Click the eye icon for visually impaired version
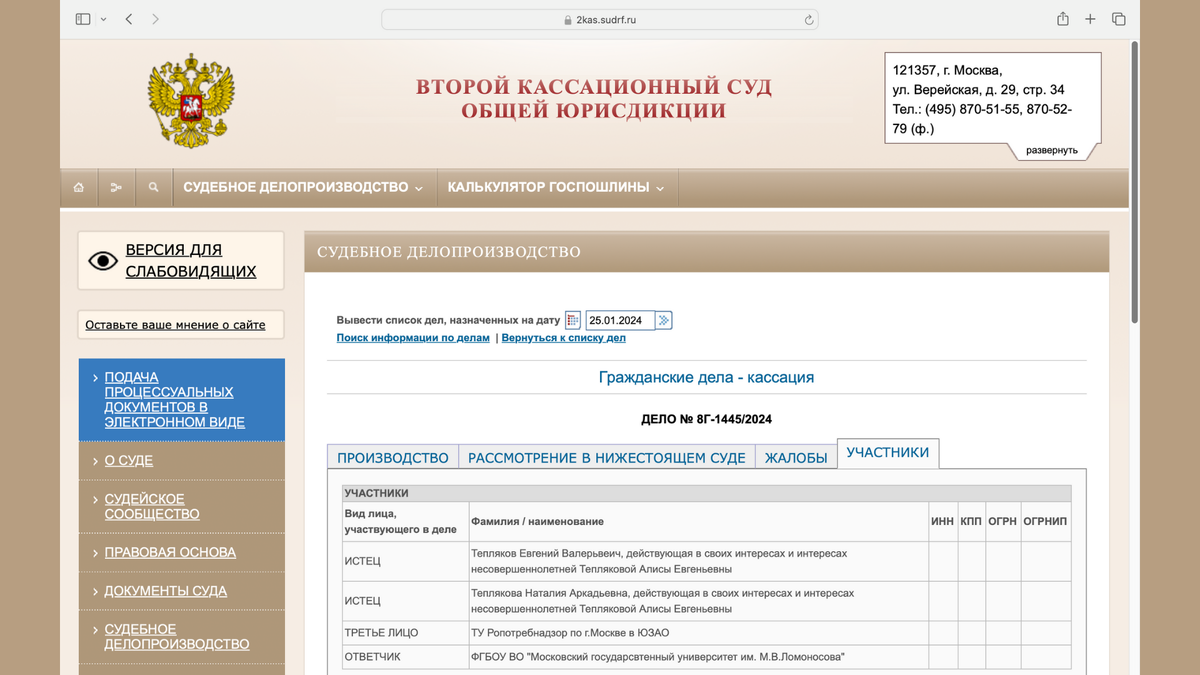This screenshot has width=1200, height=675. pyautogui.click(x=103, y=259)
